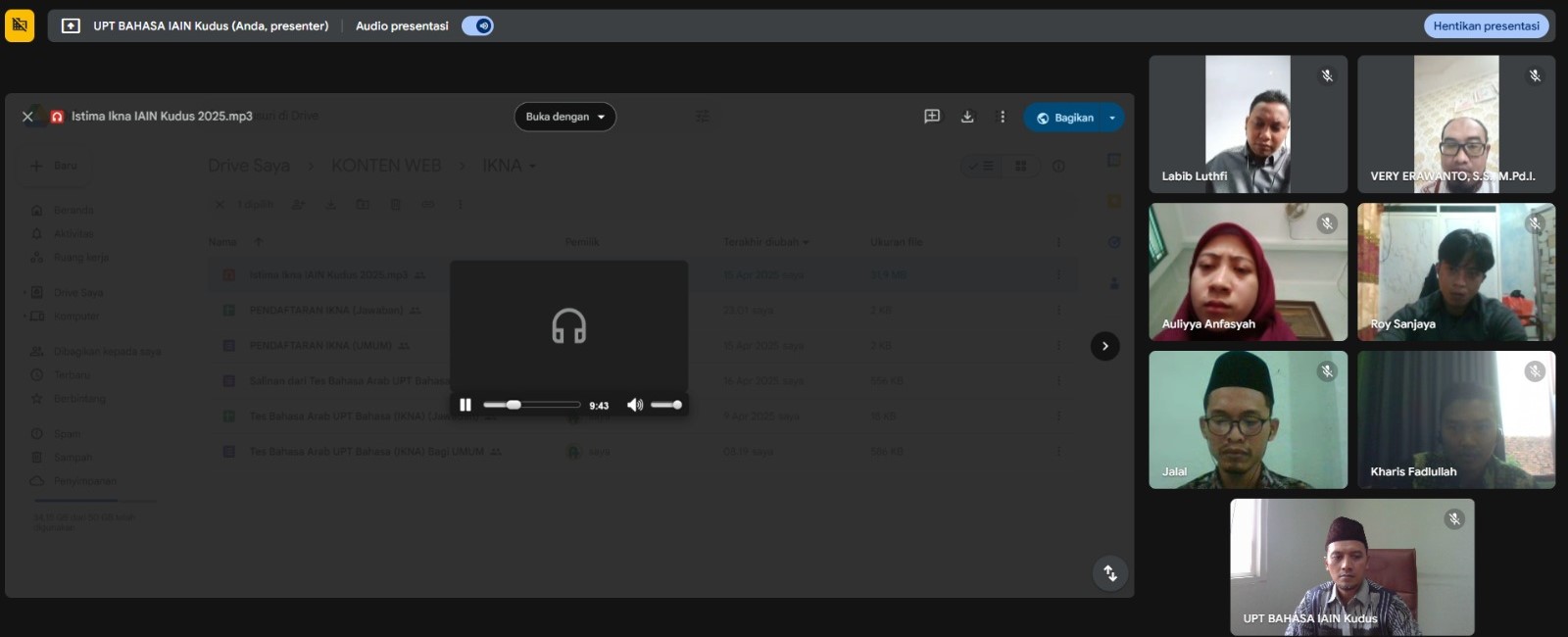Open Aktivitas in the Drive sidebar
Image resolution: width=1568 pixels, height=637 pixels.
point(63,233)
